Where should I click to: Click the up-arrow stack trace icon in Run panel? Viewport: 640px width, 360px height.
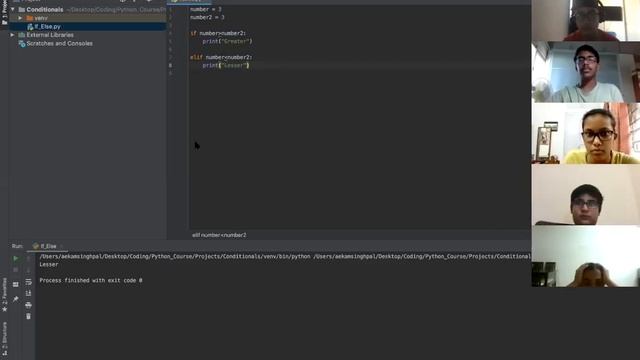pyautogui.click(x=28, y=258)
